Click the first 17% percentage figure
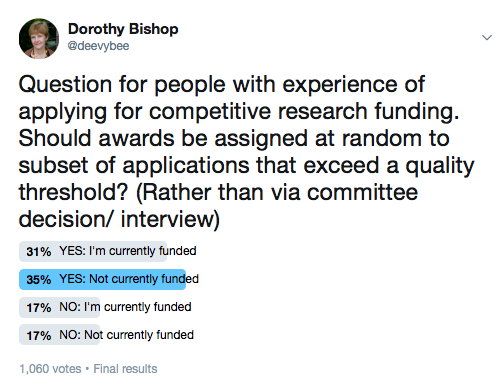 tap(39, 307)
